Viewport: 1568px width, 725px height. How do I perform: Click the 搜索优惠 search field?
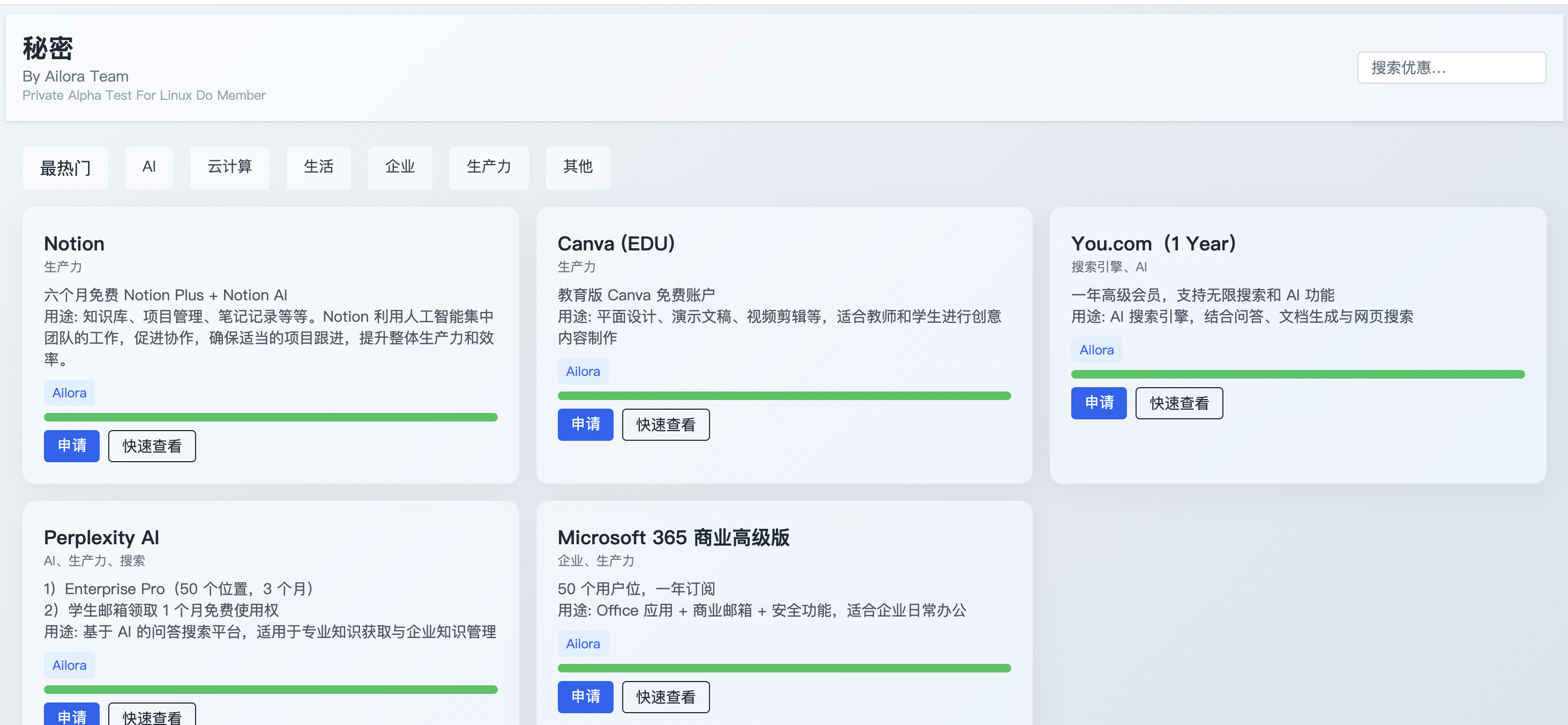point(1451,68)
